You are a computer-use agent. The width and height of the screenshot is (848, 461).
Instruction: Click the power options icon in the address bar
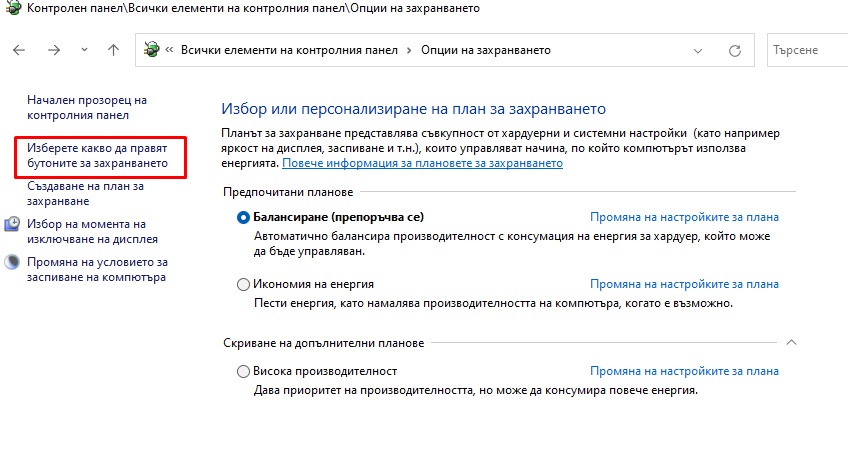151,50
